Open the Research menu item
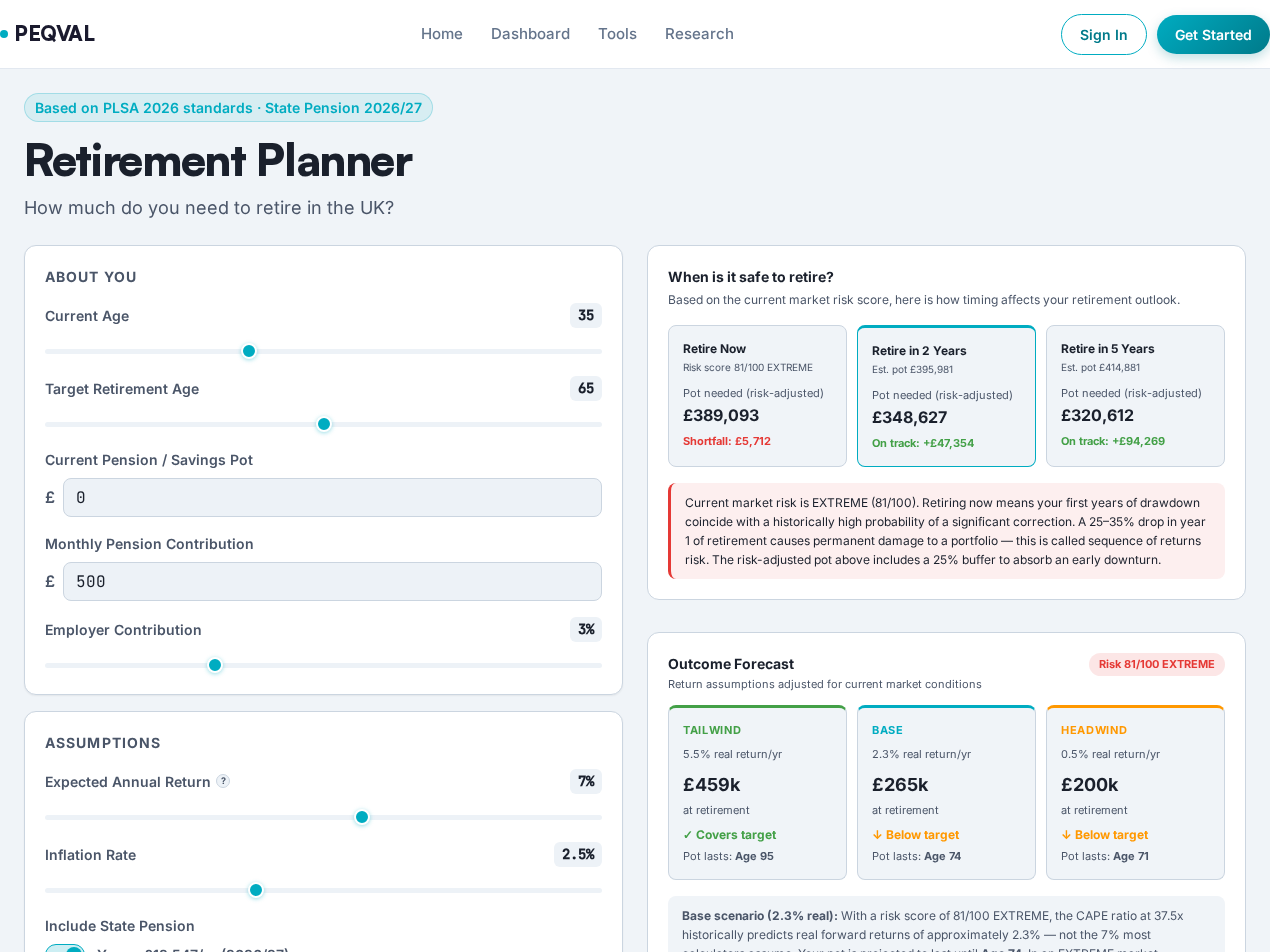The image size is (1270, 952). [x=699, y=34]
